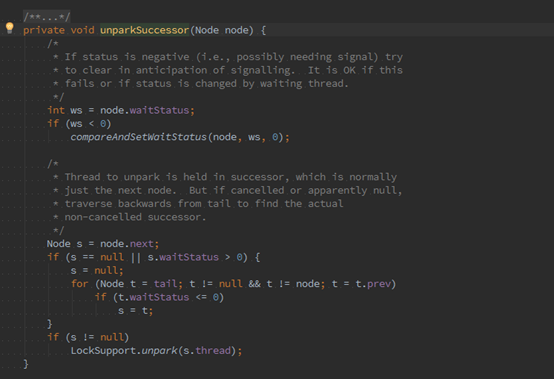Click the 's = null;' statement
This screenshot has height=379, width=554.
point(97,271)
